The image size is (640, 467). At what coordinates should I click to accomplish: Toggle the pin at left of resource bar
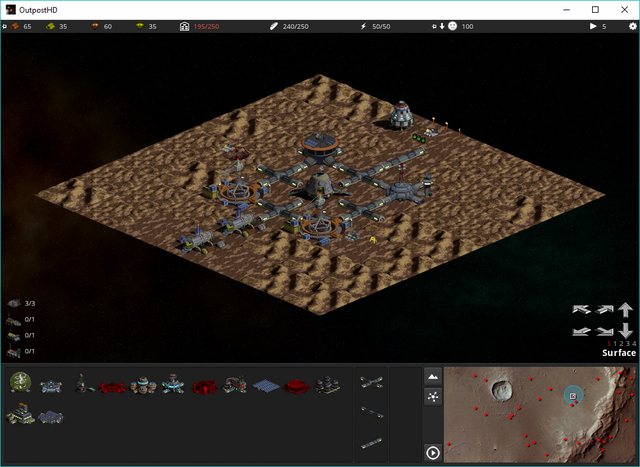coord(4,26)
